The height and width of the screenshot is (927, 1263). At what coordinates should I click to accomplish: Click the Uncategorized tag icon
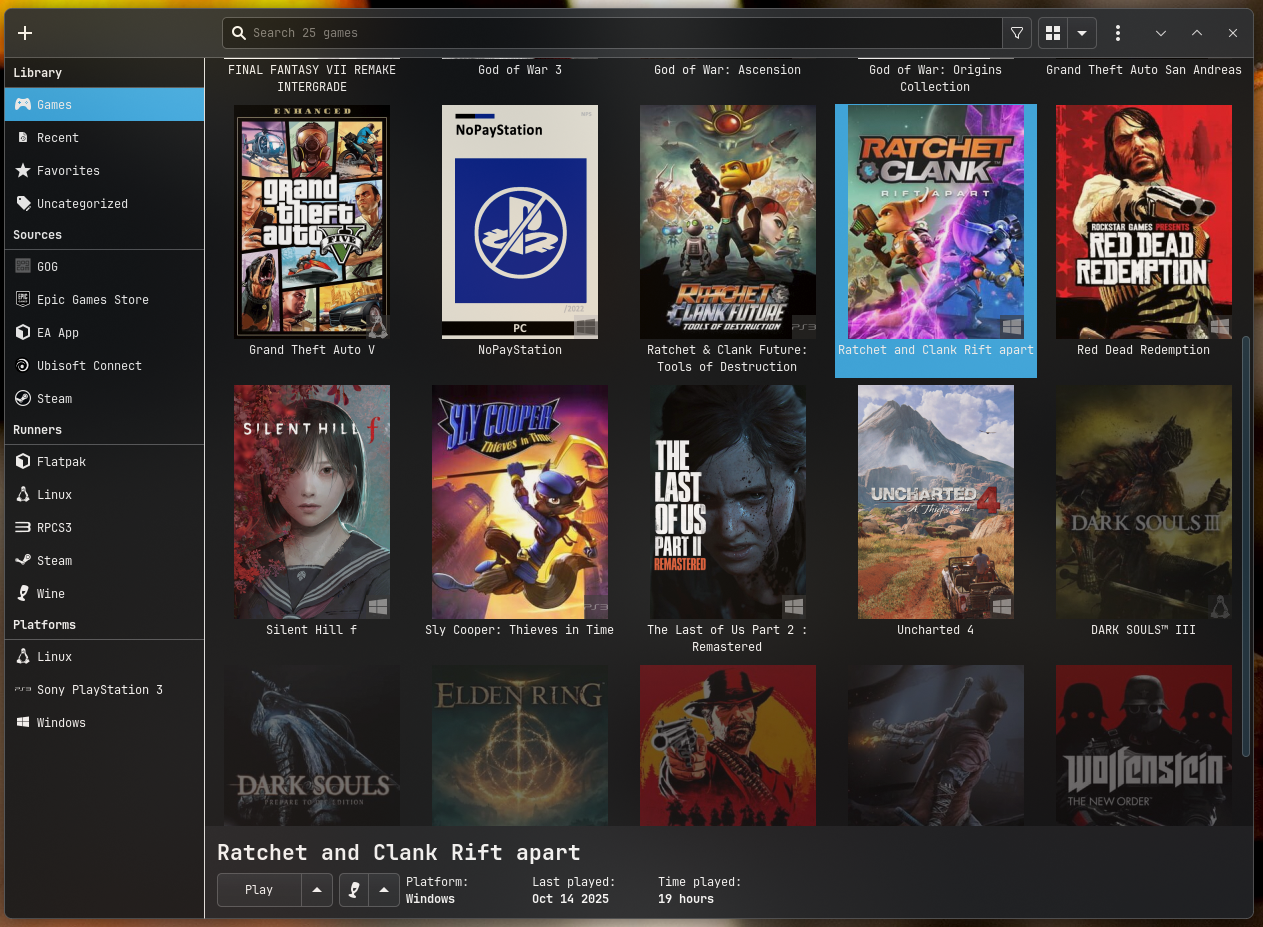23,203
